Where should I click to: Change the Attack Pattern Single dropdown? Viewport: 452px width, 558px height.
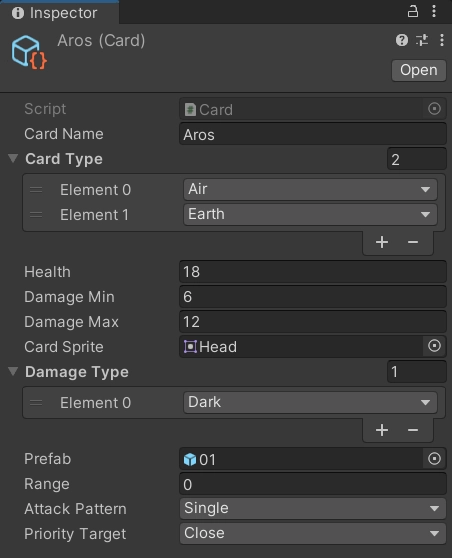point(313,509)
